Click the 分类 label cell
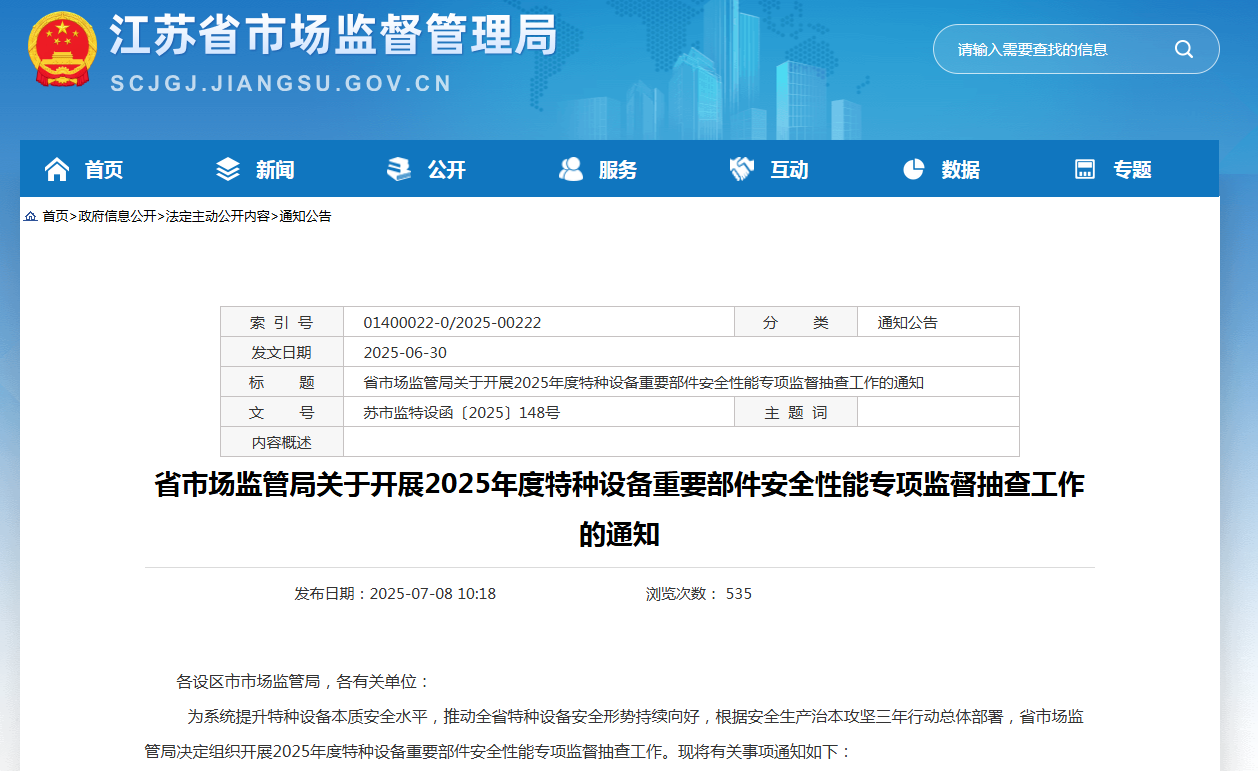The height and width of the screenshot is (771, 1258). click(796, 322)
